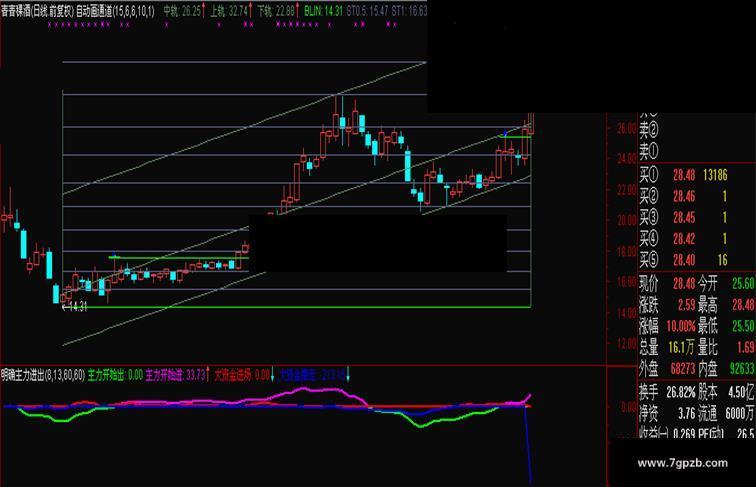Click the 净资 value 3.76
This screenshot has height=487, width=756.
(x=687, y=413)
